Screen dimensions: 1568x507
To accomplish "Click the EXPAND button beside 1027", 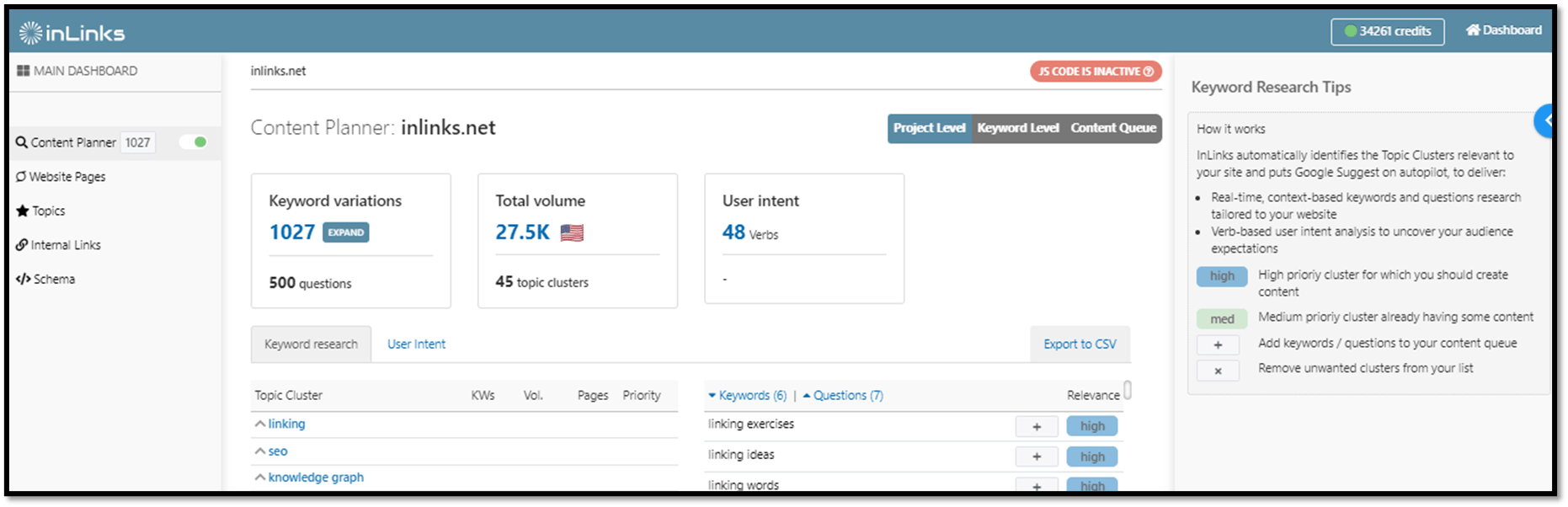I will pos(346,232).
